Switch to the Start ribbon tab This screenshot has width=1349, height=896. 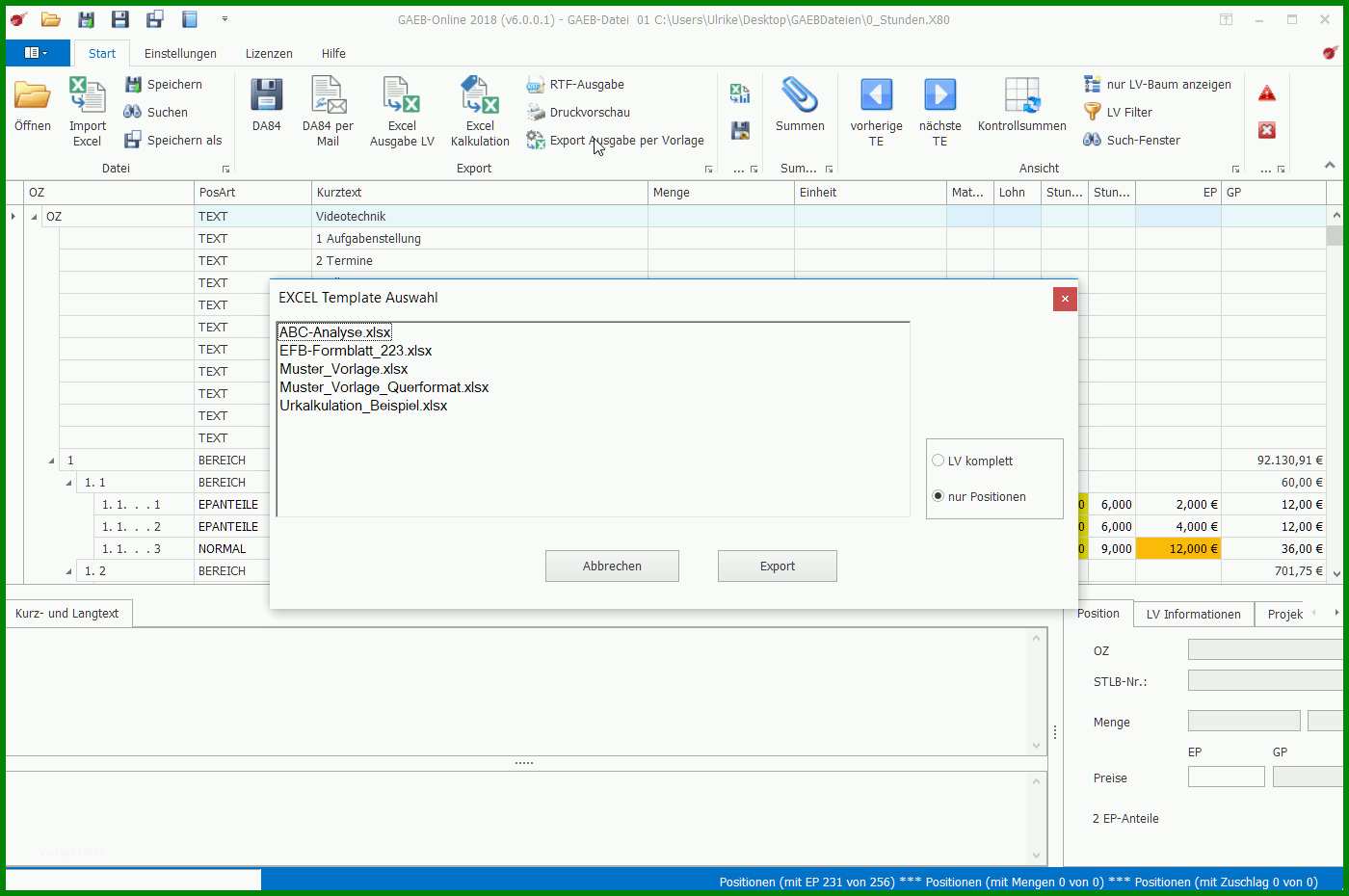click(x=102, y=54)
